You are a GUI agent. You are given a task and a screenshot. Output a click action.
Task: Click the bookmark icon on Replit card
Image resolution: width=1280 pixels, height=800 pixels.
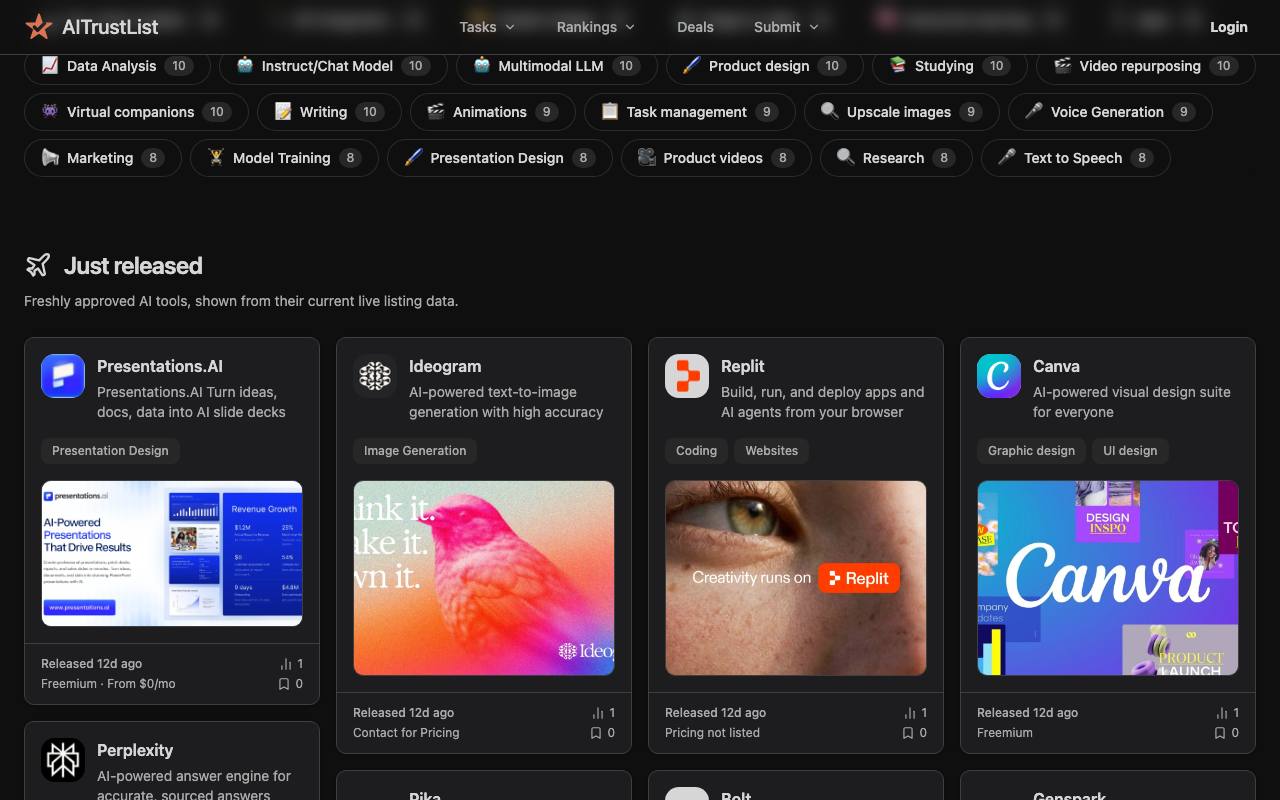tap(908, 733)
